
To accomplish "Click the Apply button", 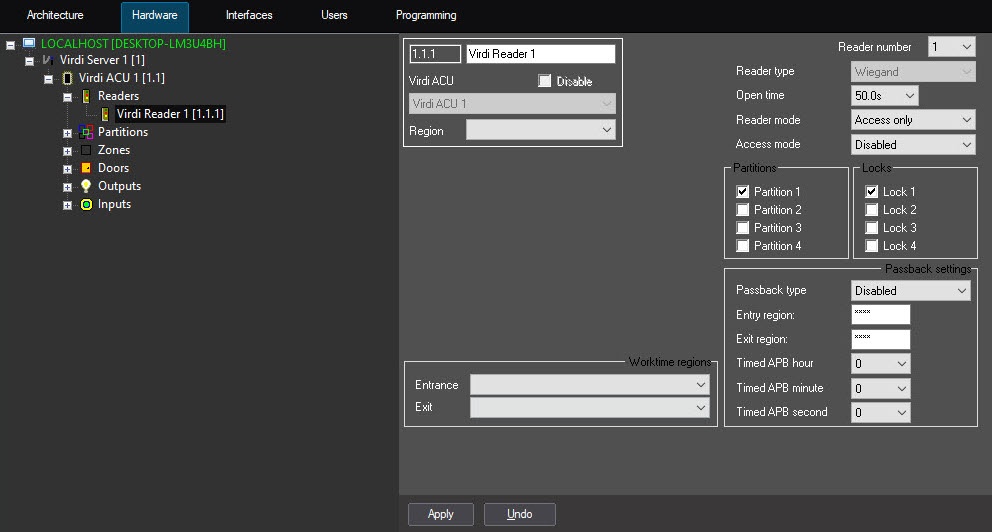I will (x=440, y=514).
